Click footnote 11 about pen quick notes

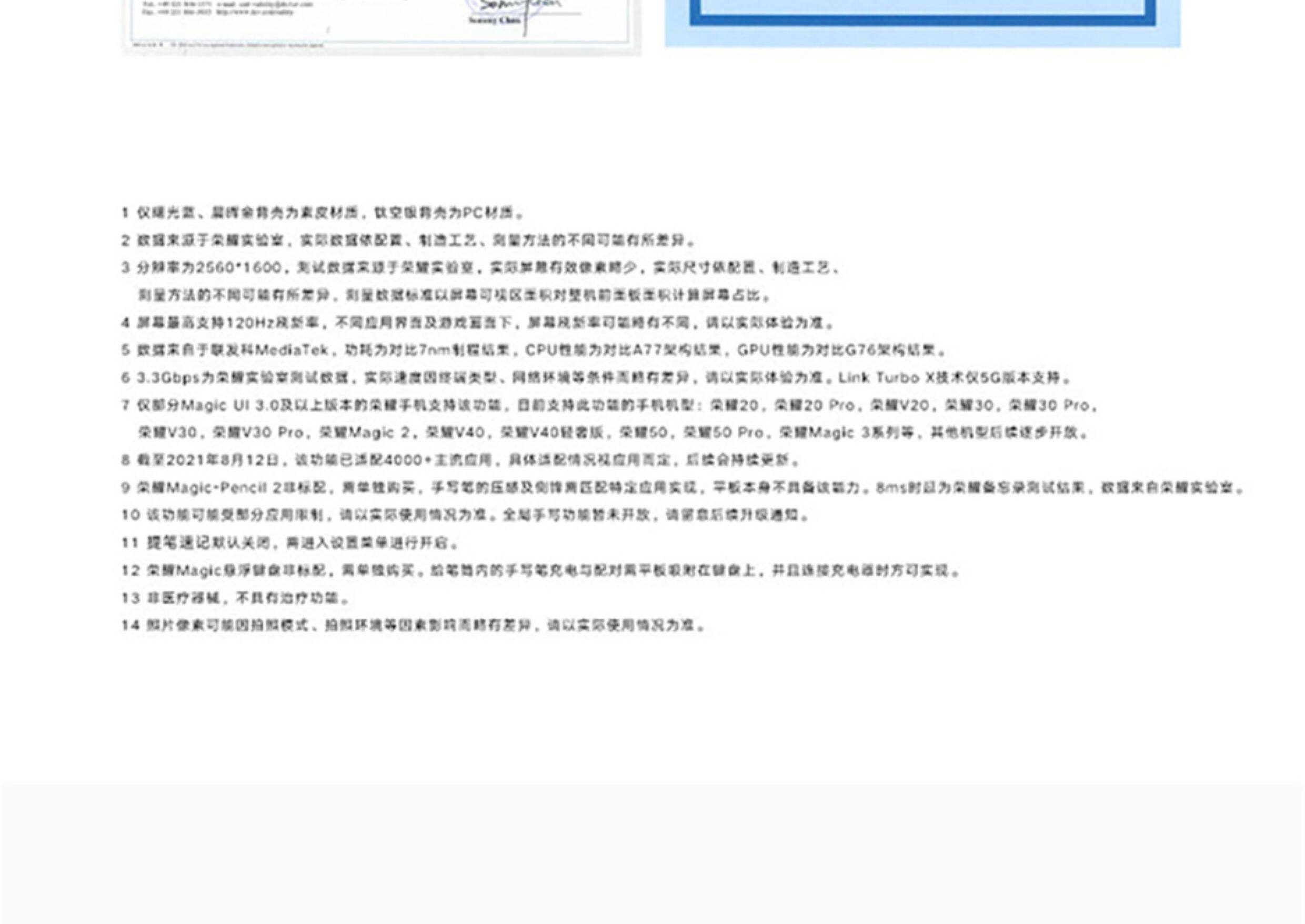(290, 544)
